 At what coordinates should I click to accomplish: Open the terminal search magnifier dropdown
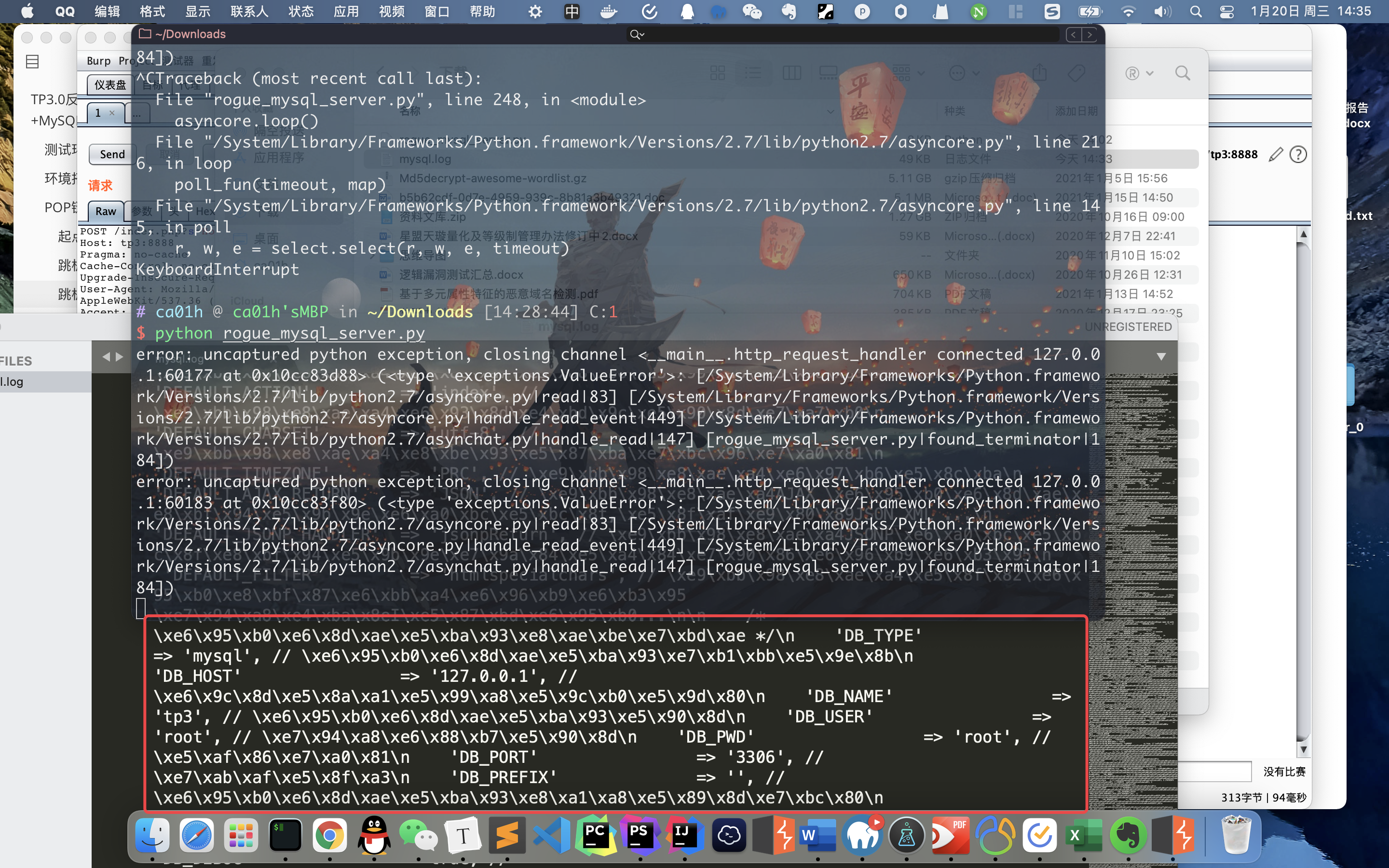click(637, 34)
